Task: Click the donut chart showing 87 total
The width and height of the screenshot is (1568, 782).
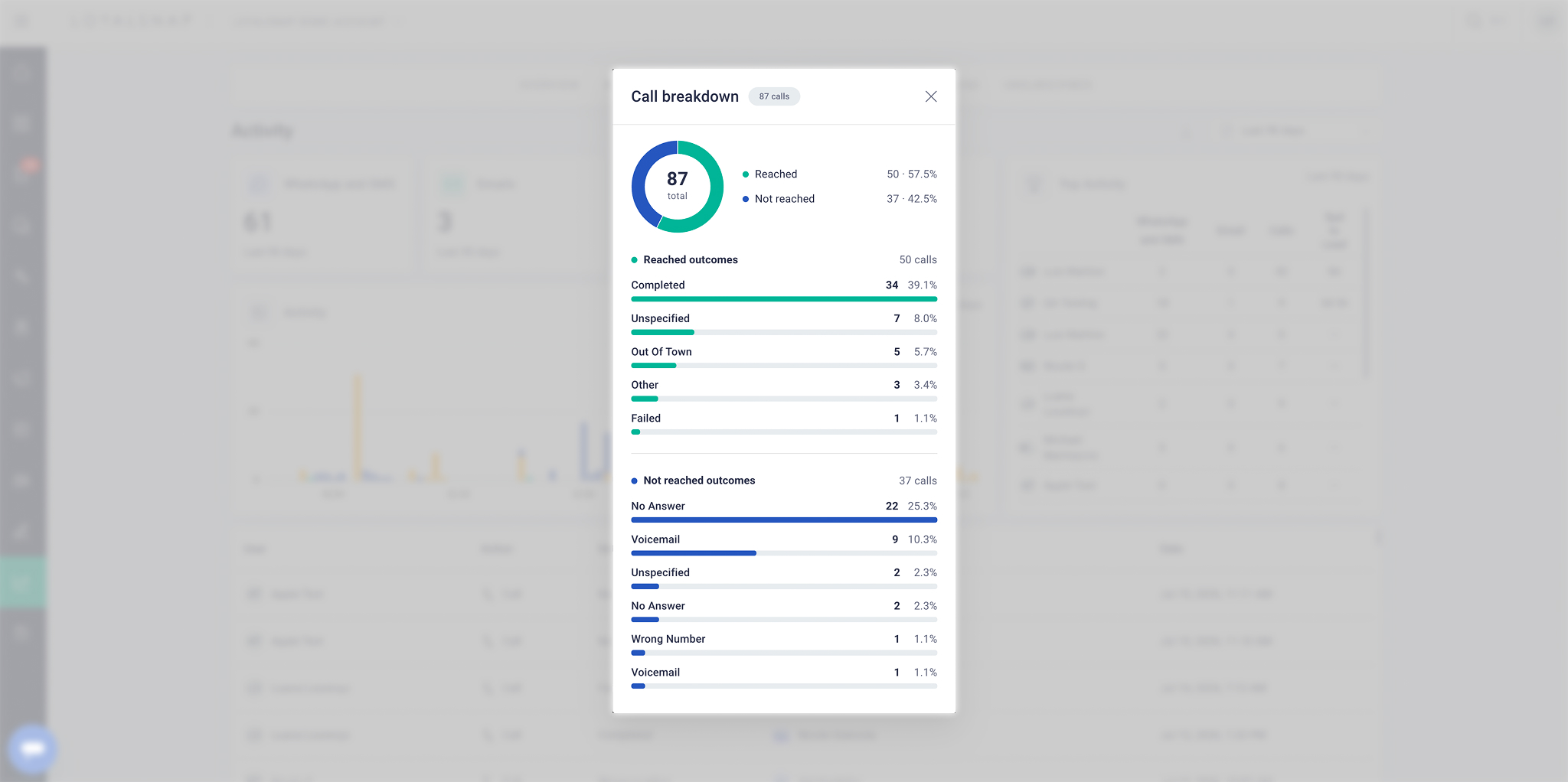Action: click(x=677, y=186)
